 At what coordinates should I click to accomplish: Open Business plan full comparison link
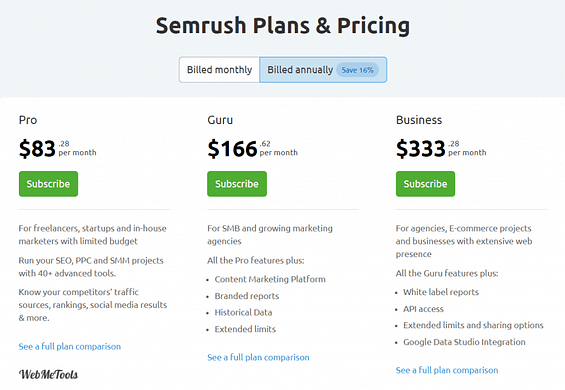click(447, 370)
